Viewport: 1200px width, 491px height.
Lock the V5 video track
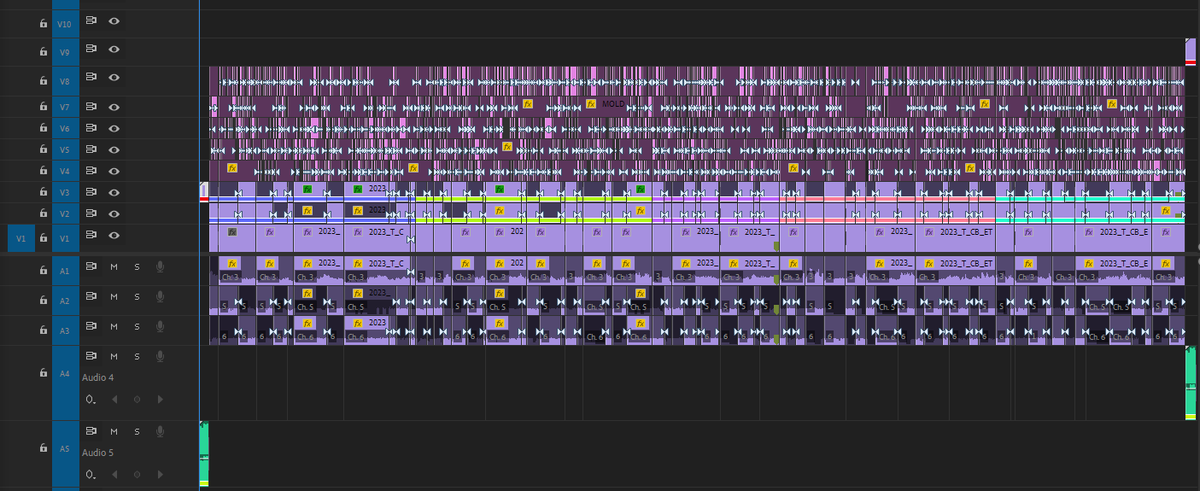[x=43, y=150]
